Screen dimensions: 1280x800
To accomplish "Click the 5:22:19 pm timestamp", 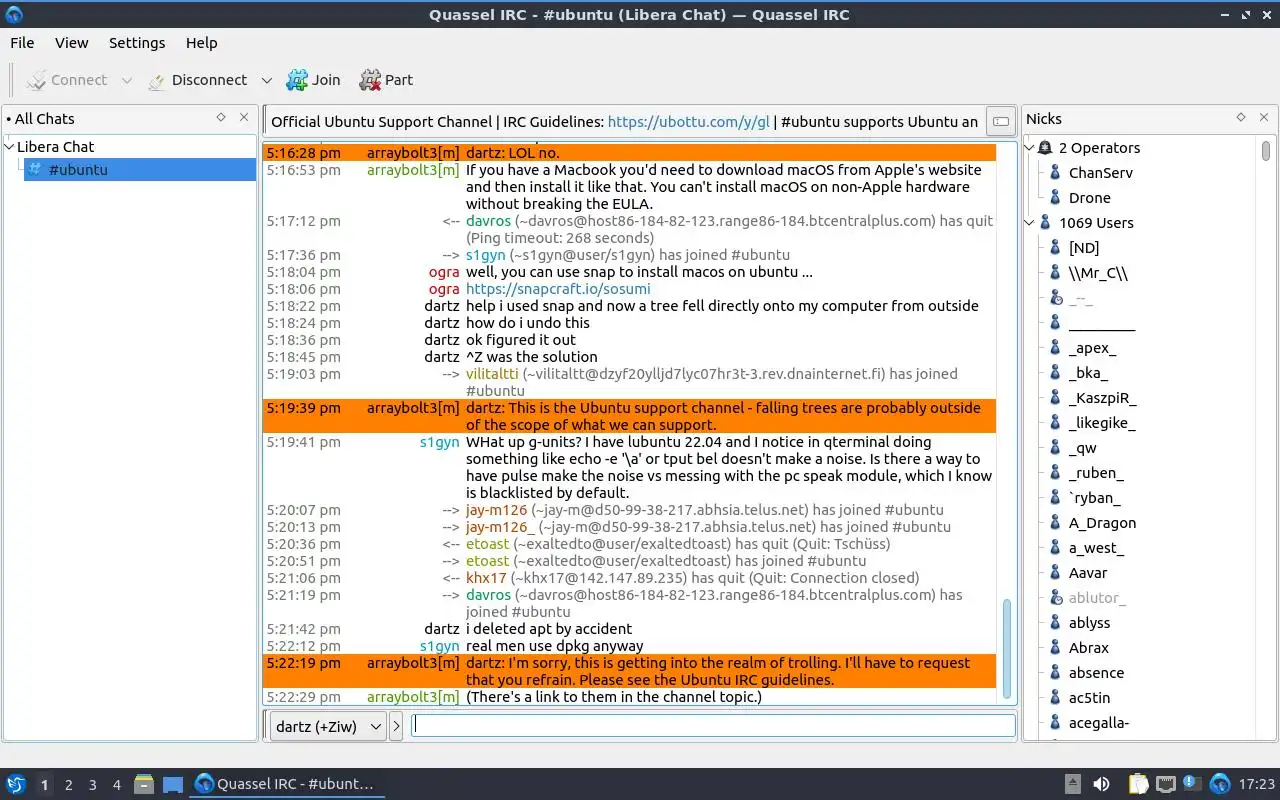I will 303,663.
